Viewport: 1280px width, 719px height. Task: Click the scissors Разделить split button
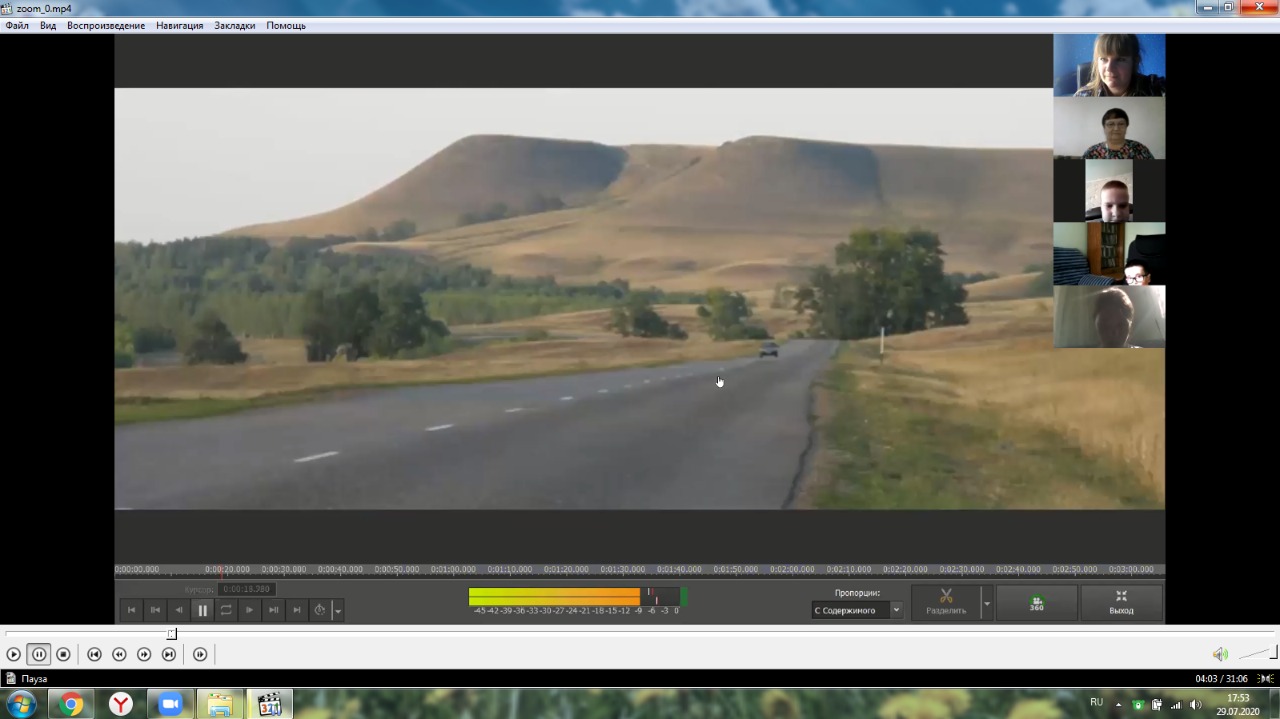point(945,603)
